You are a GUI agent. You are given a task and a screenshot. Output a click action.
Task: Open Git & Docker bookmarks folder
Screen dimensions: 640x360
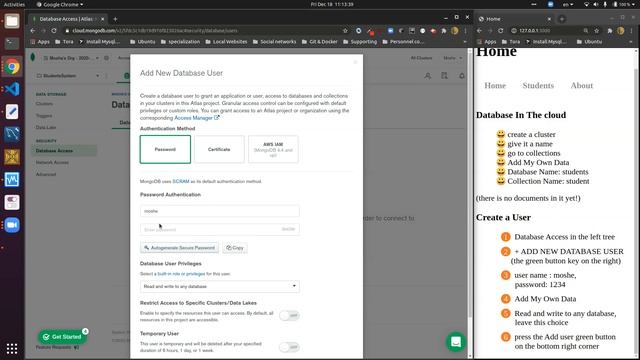pos(320,42)
